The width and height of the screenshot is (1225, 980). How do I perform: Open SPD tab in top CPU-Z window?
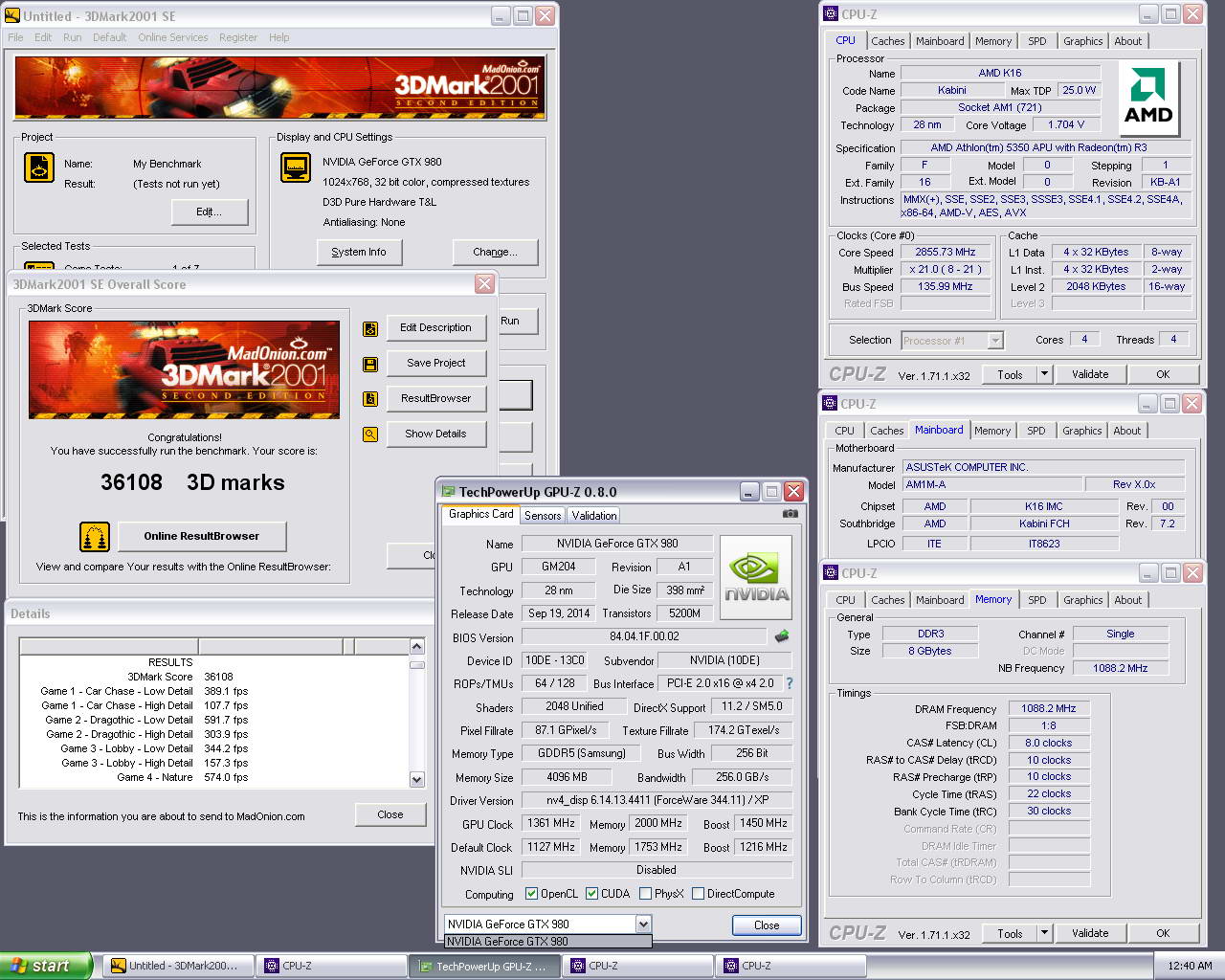point(1037,41)
